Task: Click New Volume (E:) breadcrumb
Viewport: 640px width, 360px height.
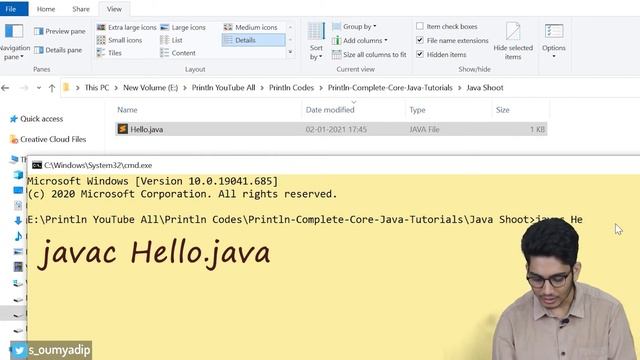Action: click(x=150, y=88)
